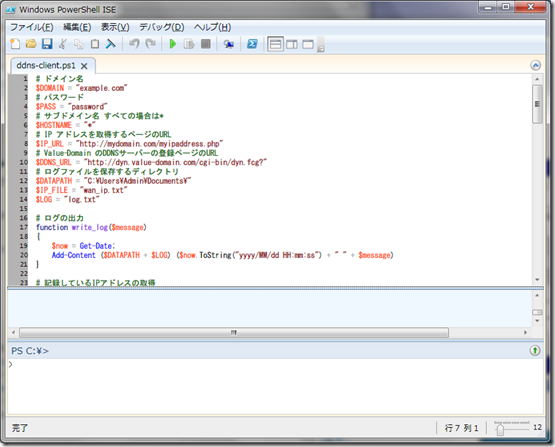Click inside the command input pane
This screenshot has height=447, width=555.
click(275, 386)
